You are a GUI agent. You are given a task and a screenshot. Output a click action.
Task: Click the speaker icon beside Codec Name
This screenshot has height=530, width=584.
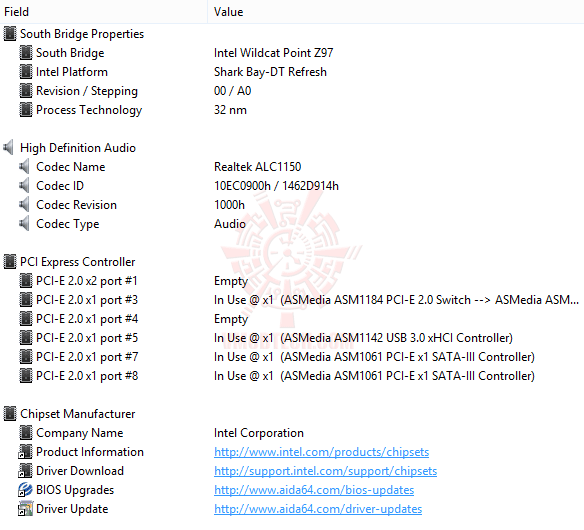click(x=25, y=166)
